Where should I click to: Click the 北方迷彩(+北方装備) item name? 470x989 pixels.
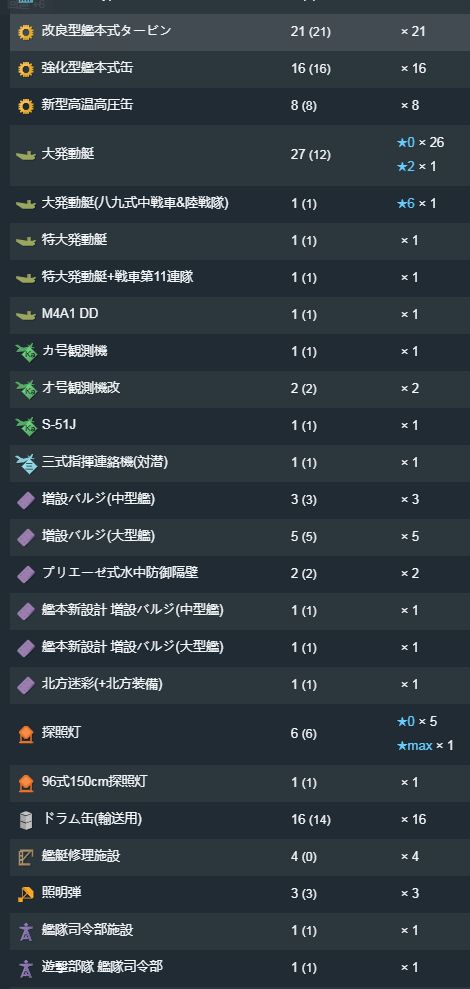pyautogui.click(x=102, y=684)
